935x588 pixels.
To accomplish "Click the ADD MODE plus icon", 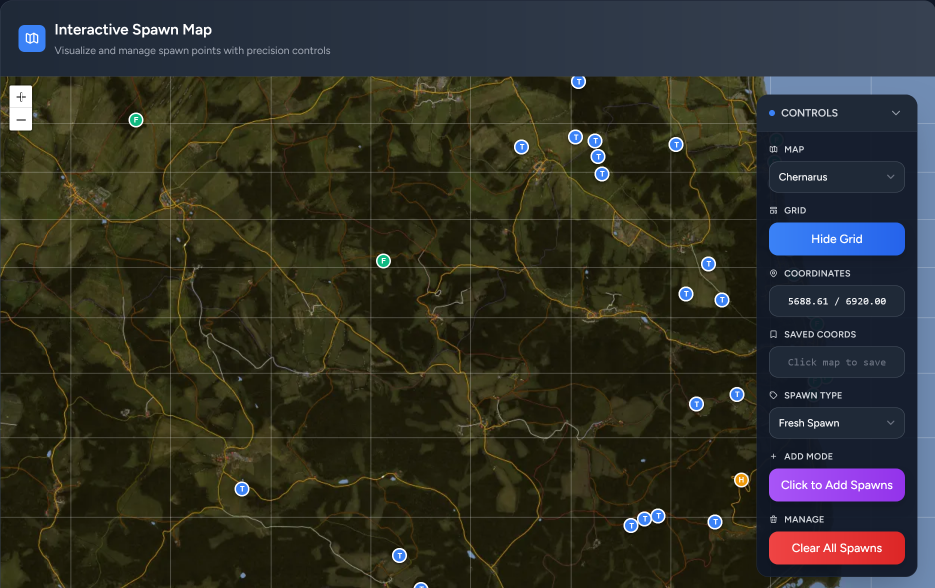I will tap(772, 456).
